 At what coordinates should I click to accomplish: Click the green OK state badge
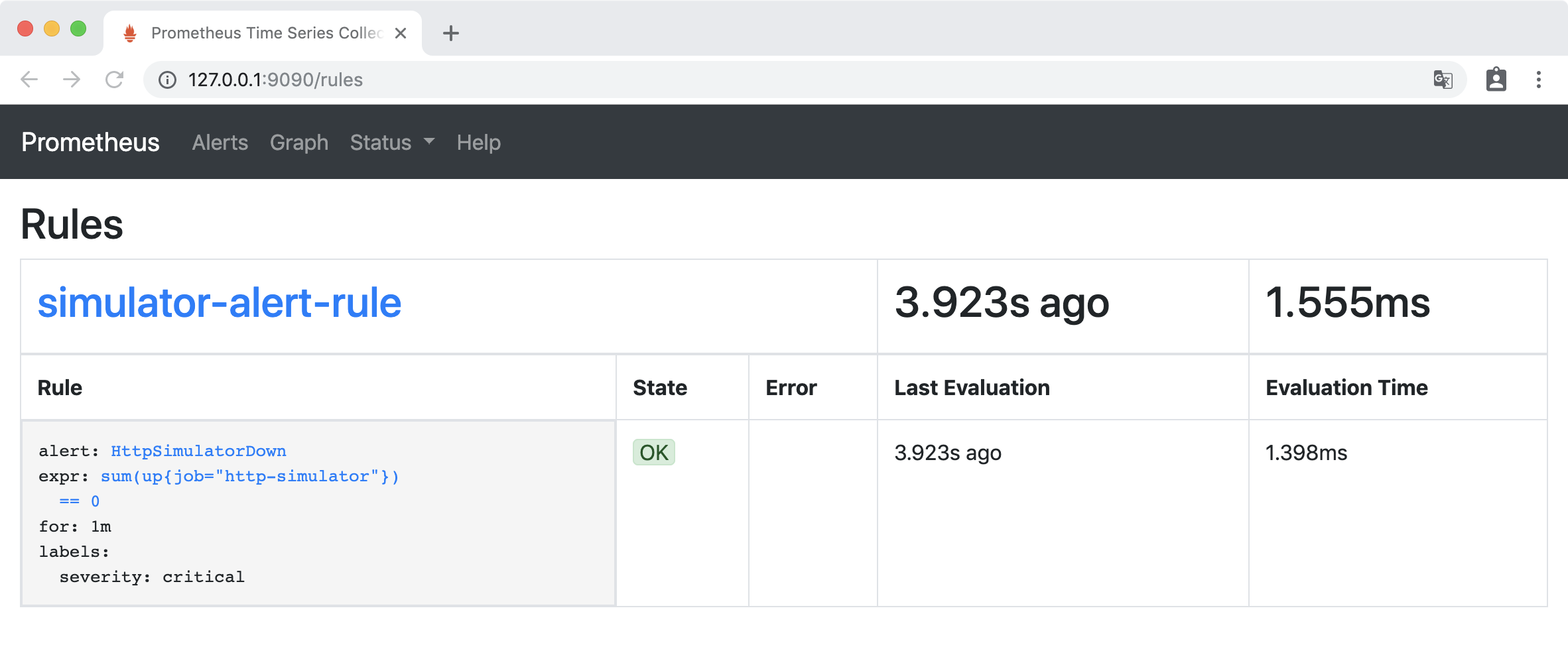pos(653,453)
